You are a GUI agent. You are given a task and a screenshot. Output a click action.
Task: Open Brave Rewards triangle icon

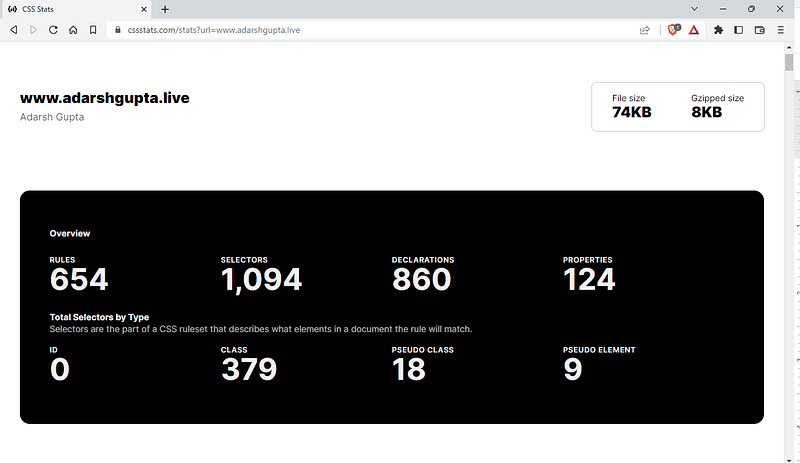pos(694,30)
